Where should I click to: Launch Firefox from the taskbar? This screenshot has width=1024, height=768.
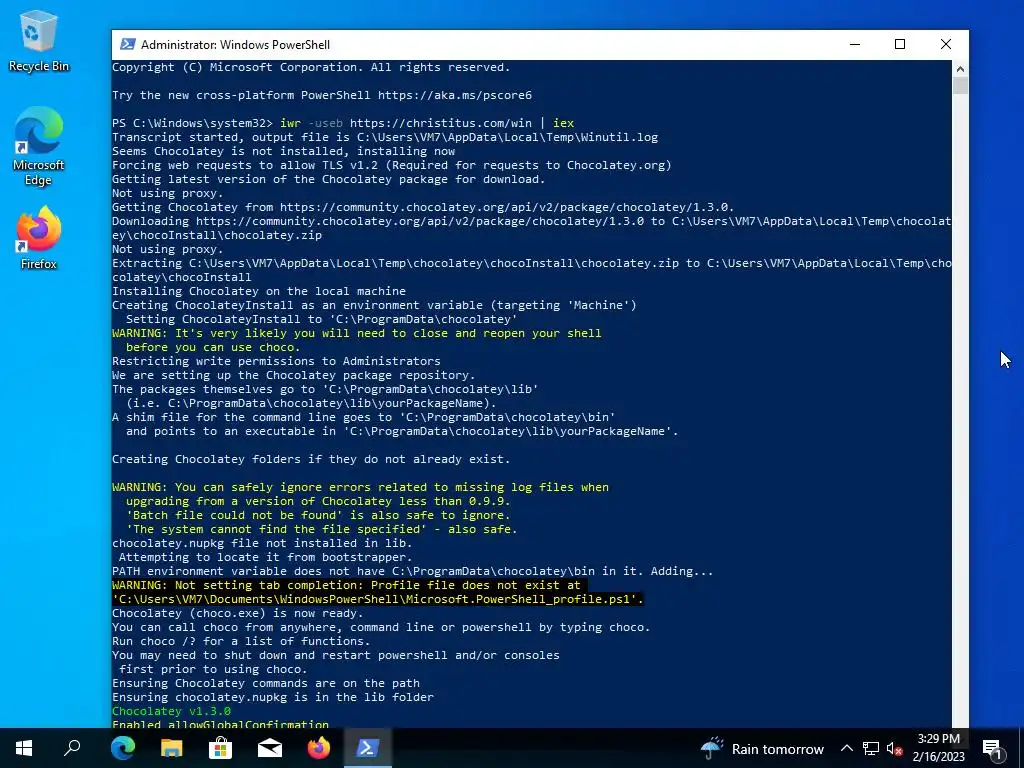pos(319,748)
